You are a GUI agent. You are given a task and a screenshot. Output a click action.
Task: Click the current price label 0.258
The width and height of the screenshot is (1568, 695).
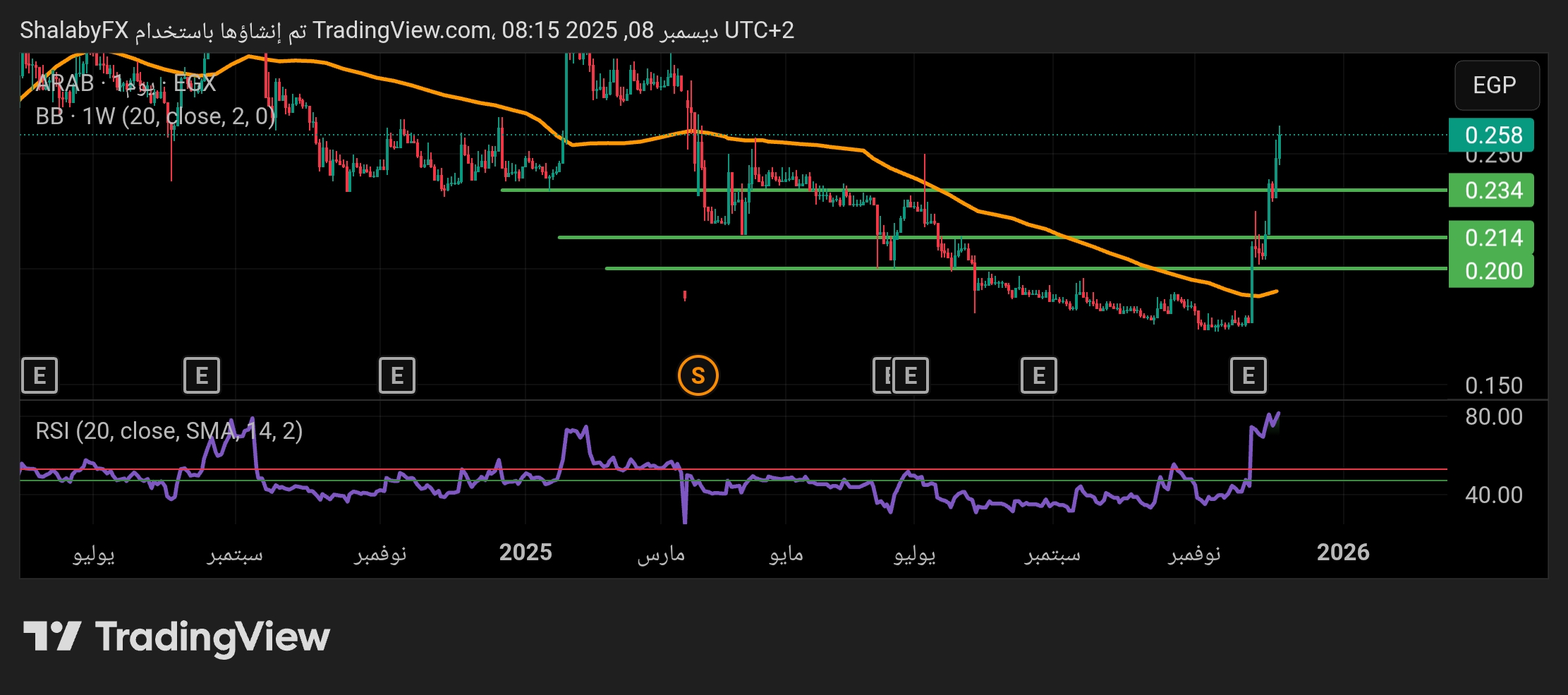[1492, 135]
